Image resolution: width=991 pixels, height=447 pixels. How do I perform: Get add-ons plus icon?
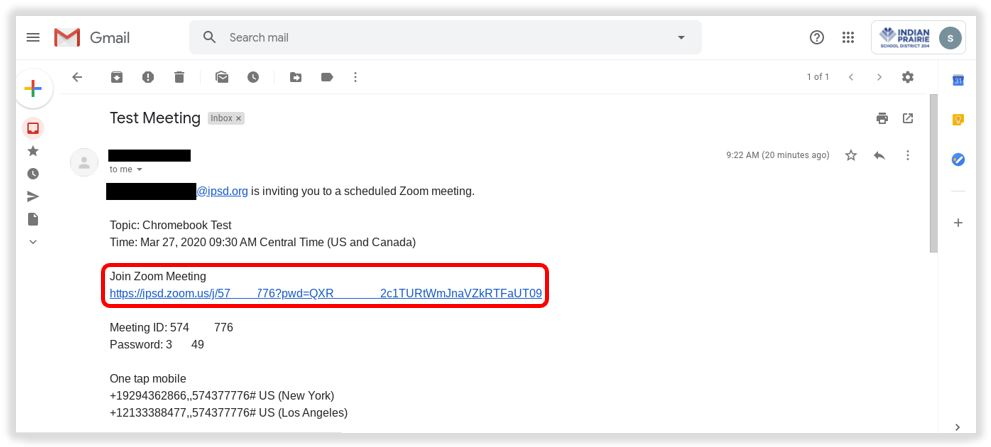(x=958, y=223)
